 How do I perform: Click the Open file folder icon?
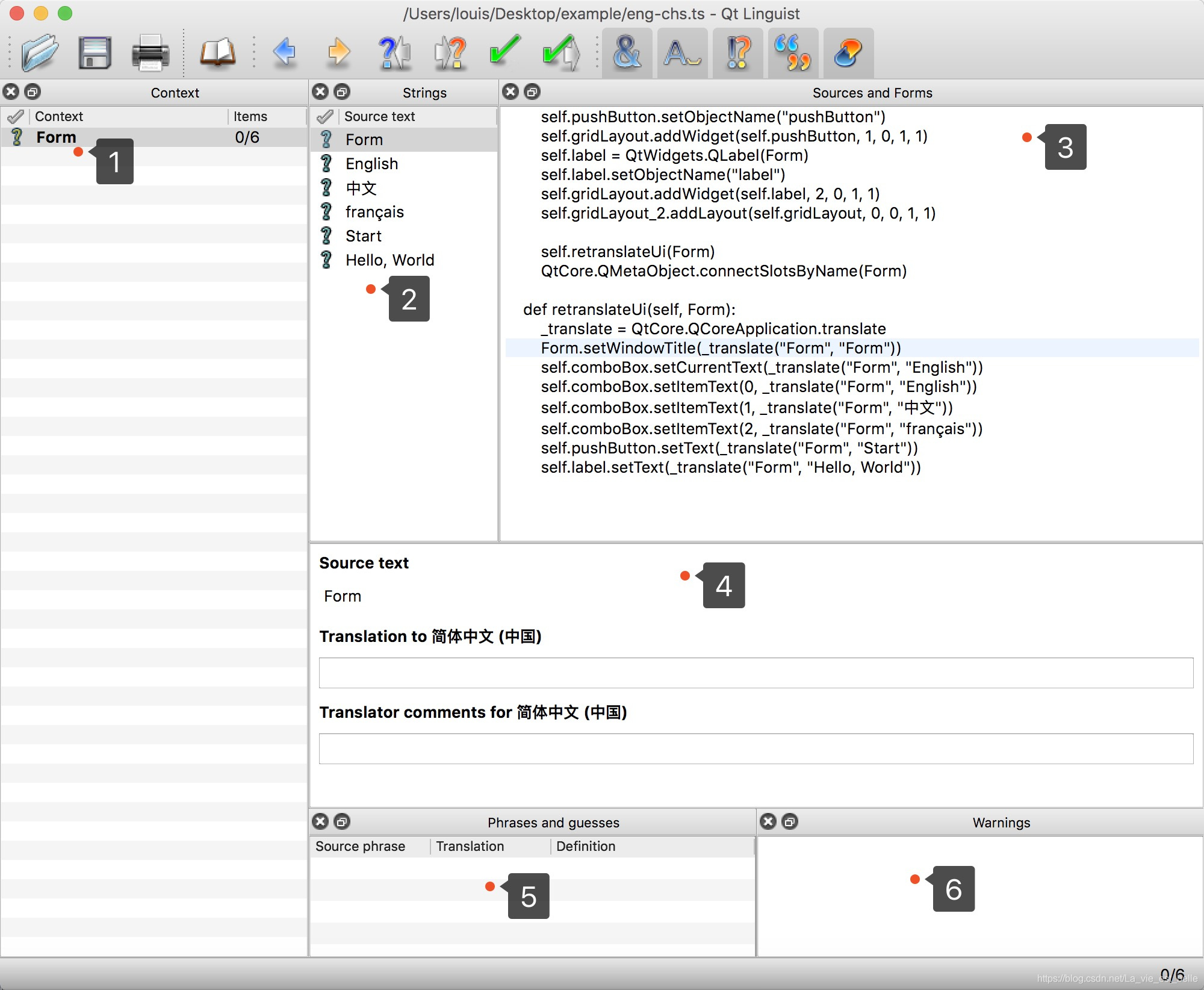(x=40, y=52)
